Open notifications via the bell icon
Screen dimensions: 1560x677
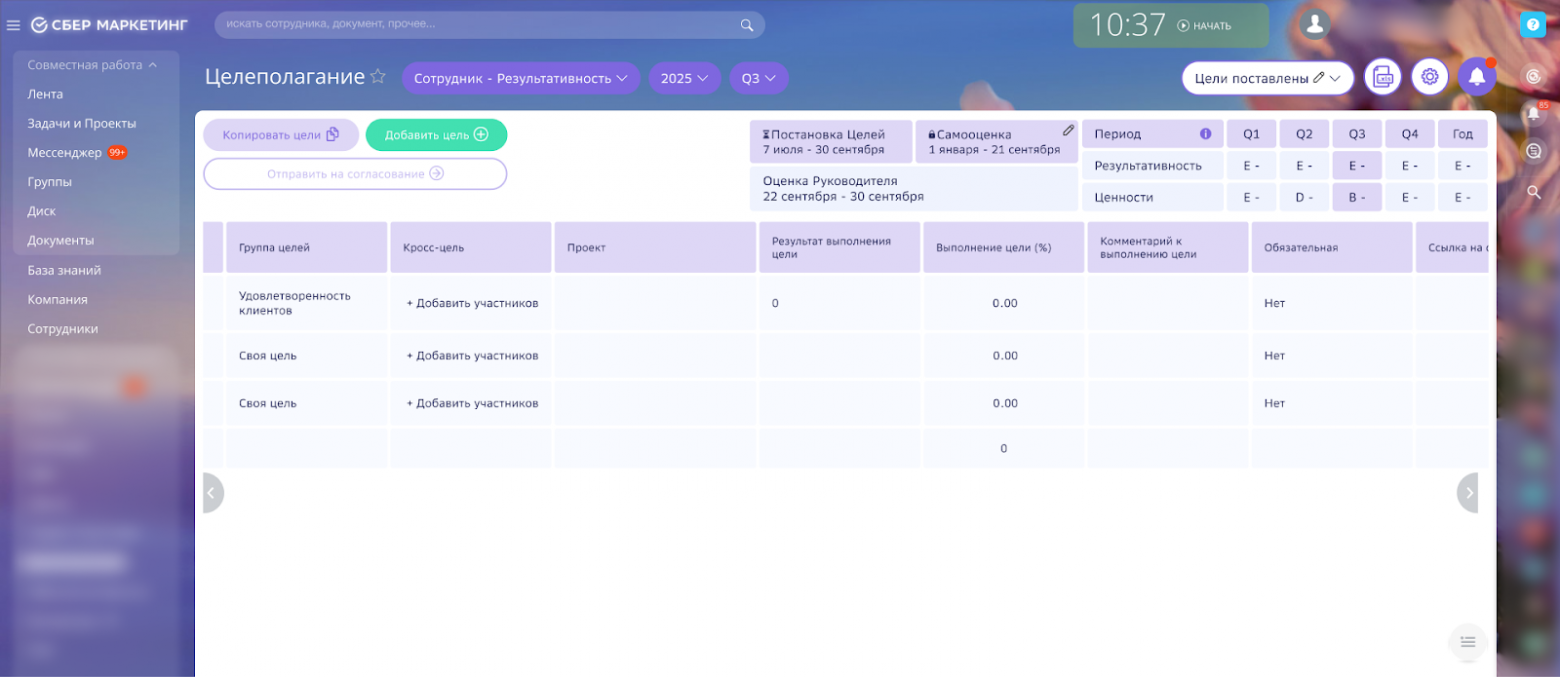point(1477,76)
